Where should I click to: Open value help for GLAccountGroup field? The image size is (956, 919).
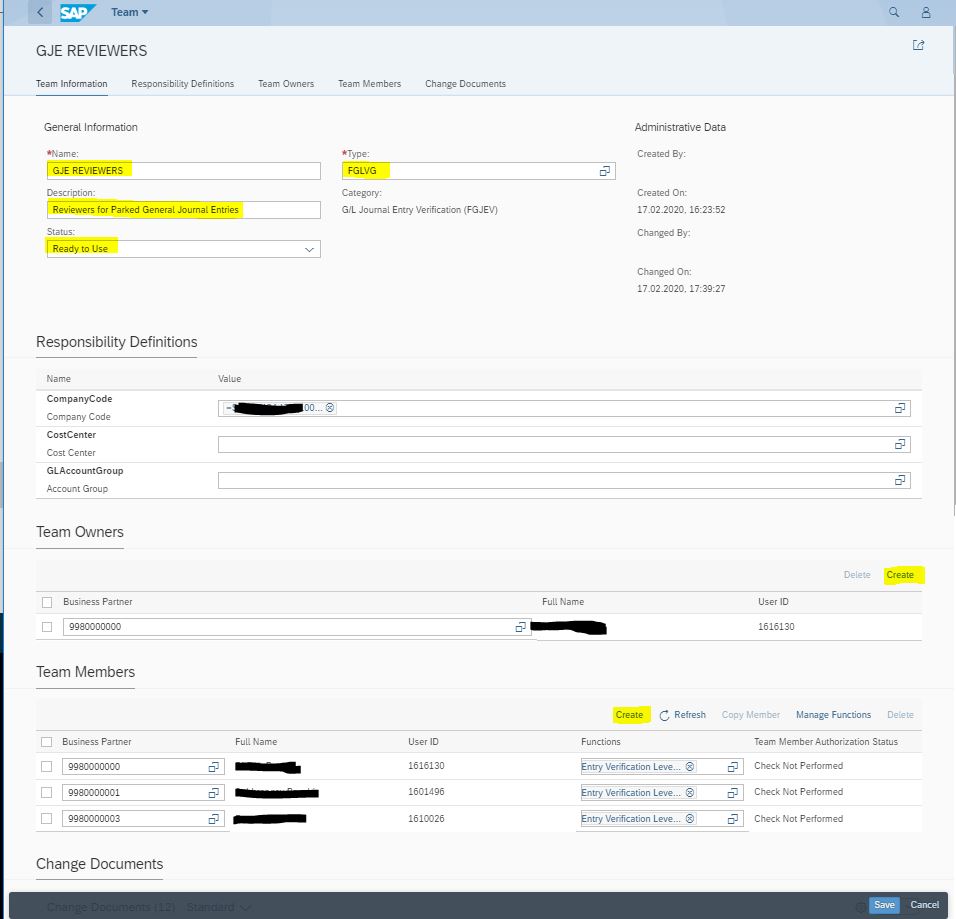899,480
